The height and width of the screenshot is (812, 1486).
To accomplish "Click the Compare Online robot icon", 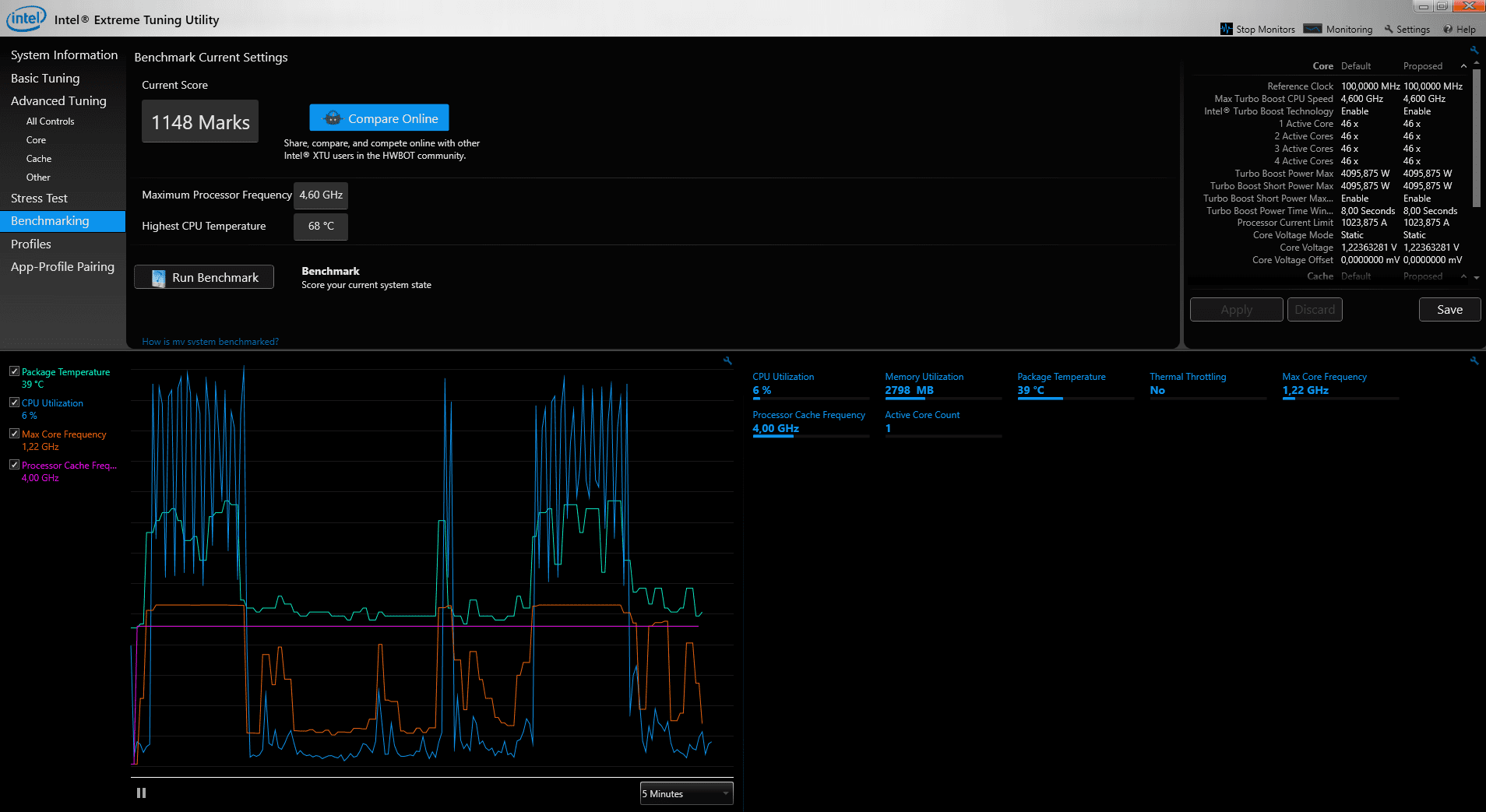I will (333, 118).
